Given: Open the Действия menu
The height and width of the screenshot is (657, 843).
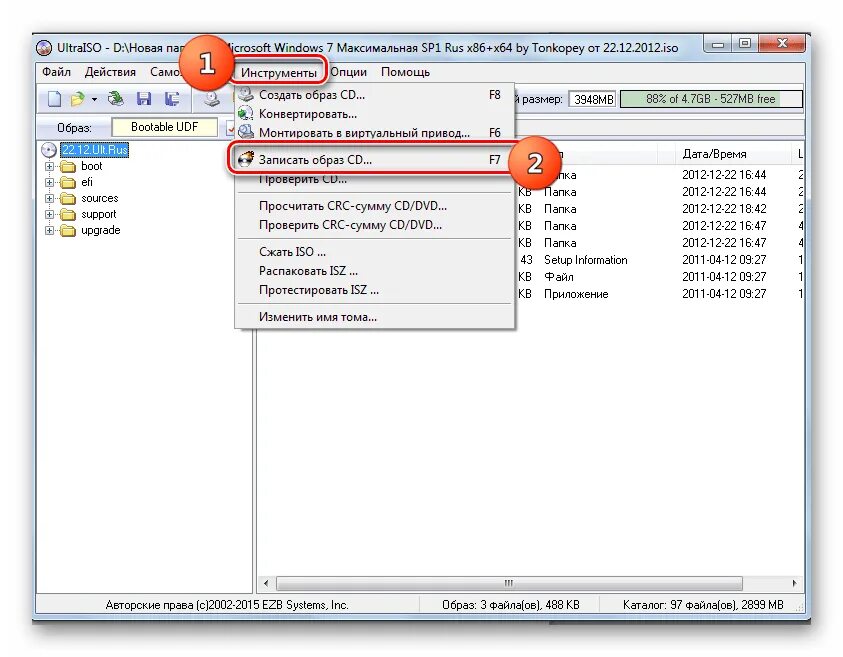Looking at the screenshot, I should pyautogui.click(x=110, y=72).
